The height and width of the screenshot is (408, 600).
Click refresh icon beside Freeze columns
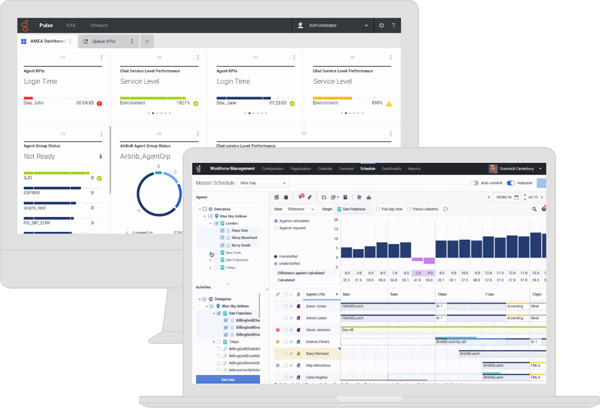tap(445, 209)
